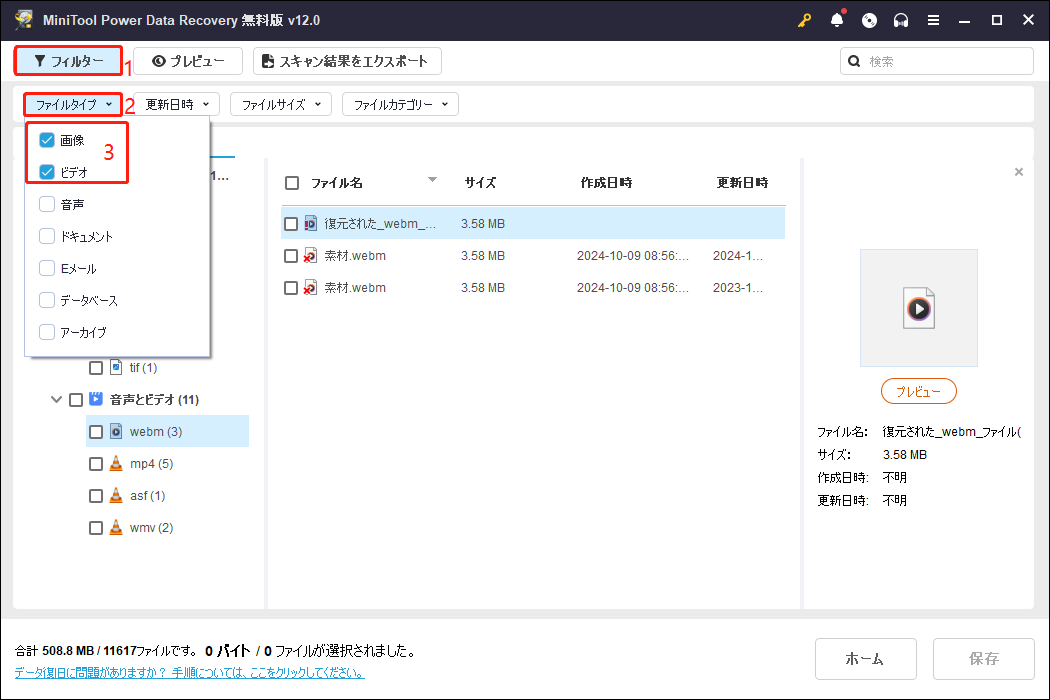The image size is (1050, 700).
Task: Click the VLC cone icon for wmv
Action: pos(116,528)
